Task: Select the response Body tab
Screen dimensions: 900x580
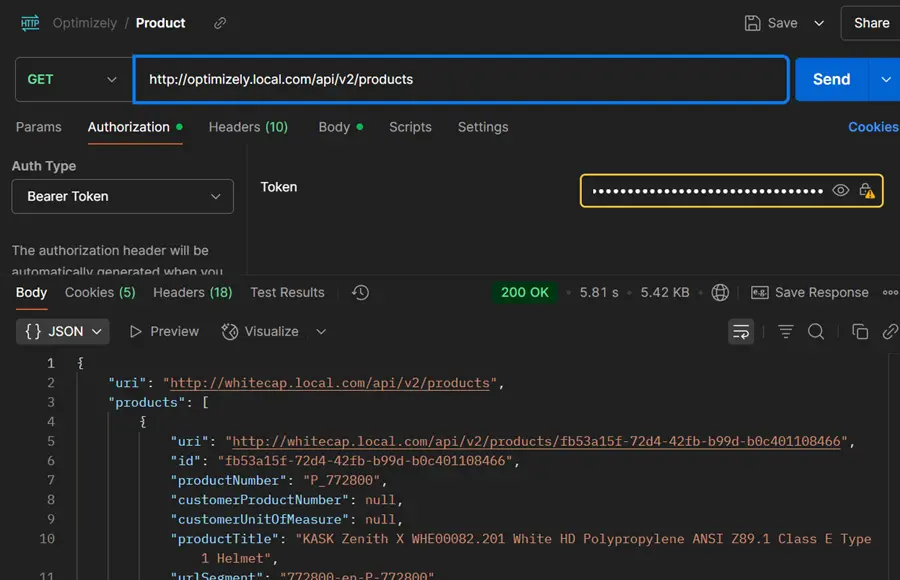Action: coord(32,292)
